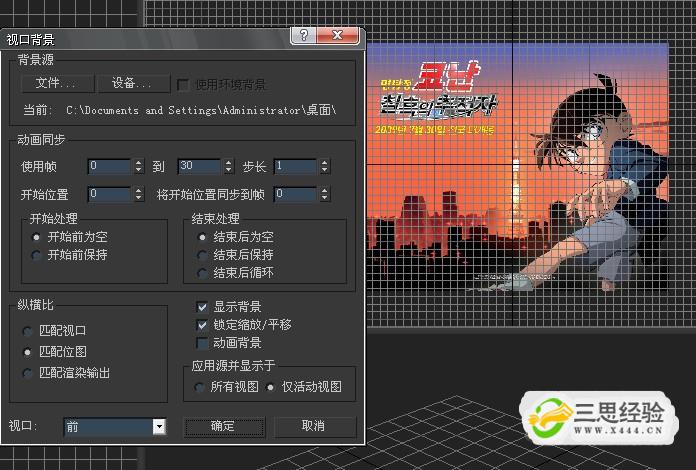Click the 使用帧 start frame input field
Screen dimensions: 696x470
[x=109, y=166]
